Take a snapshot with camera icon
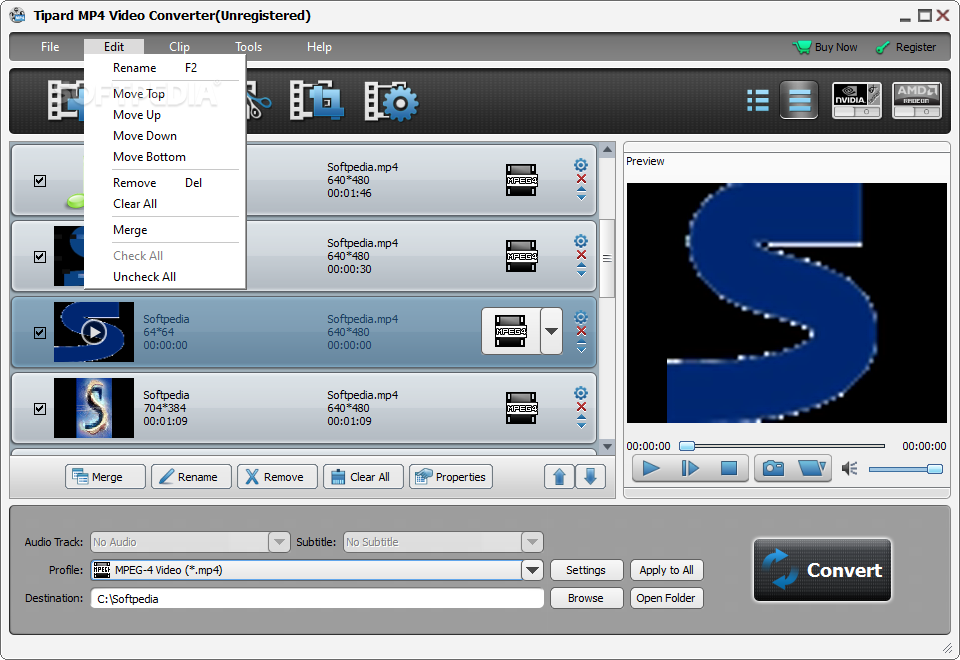The image size is (960, 660). 773,468
